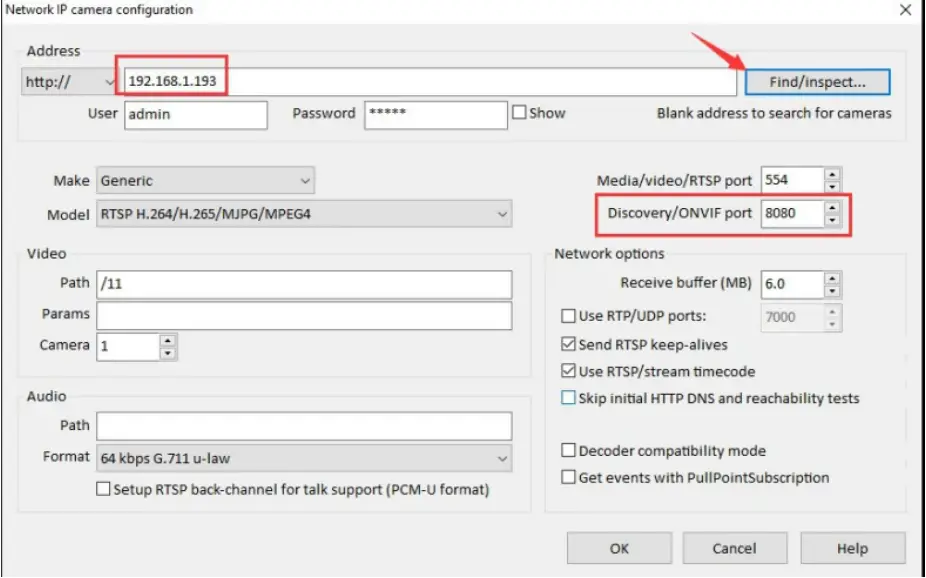Cancel the camera configuration dialog
926x578 pixels.
click(x=735, y=548)
